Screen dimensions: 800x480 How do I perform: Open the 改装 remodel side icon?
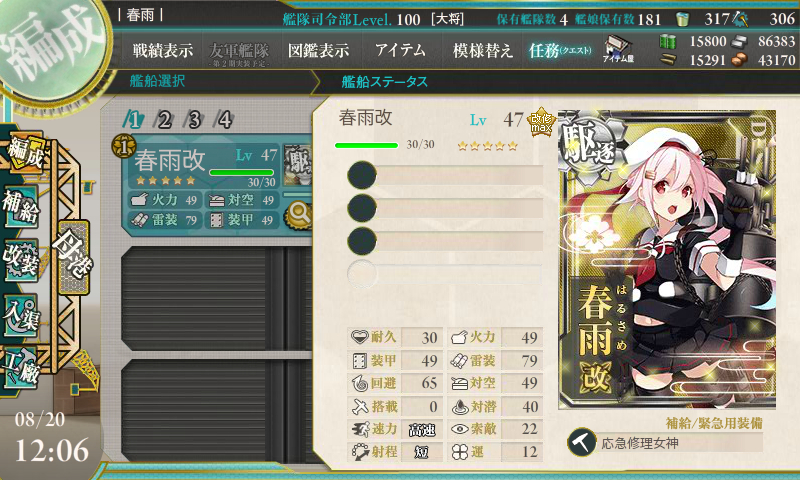point(21,260)
